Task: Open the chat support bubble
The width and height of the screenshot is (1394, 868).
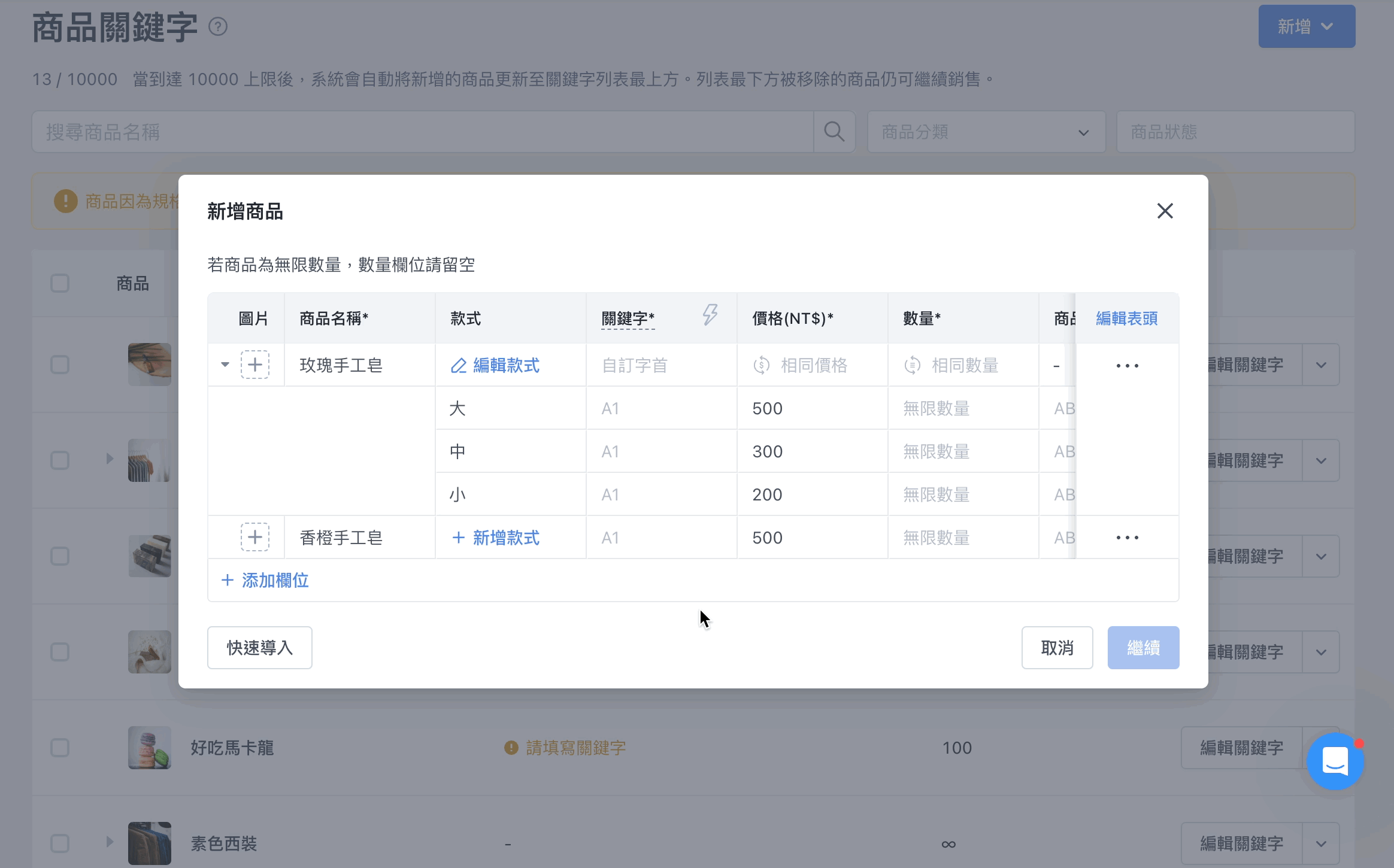Action: [1335, 761]
